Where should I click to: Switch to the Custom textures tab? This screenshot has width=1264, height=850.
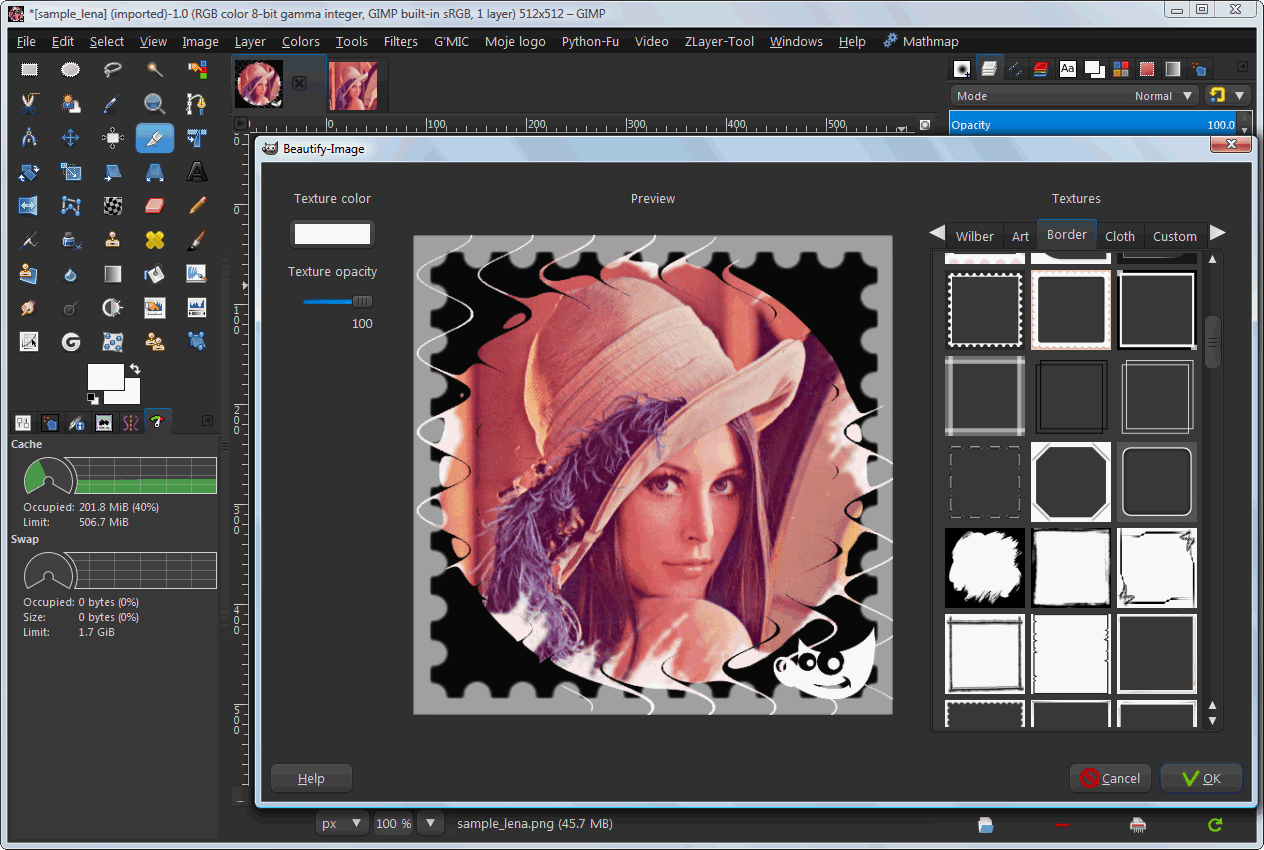pos(1175,236)
